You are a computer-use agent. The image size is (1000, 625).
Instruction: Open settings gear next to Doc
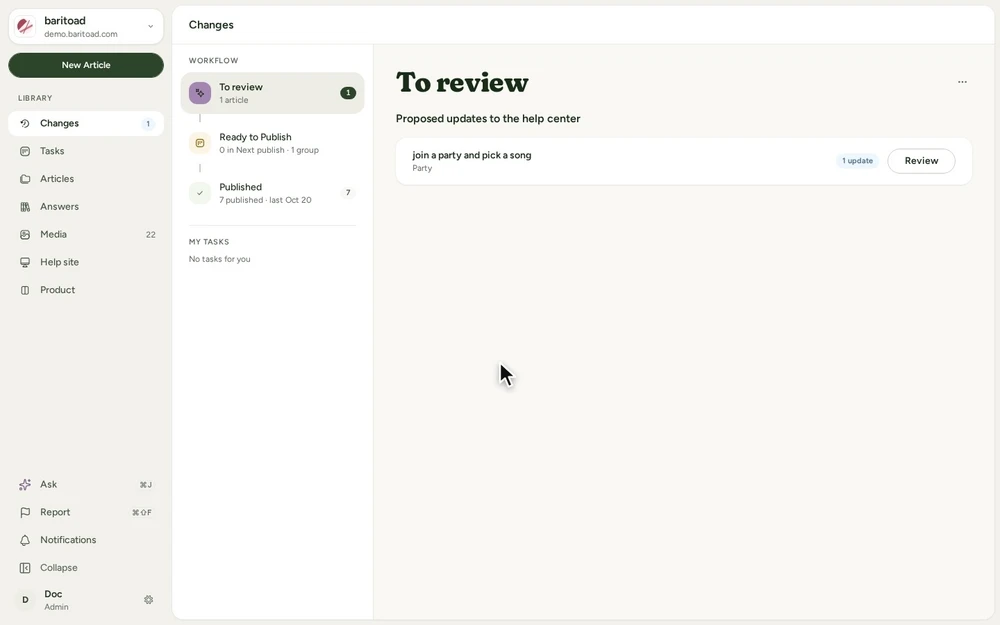click(x=149, y=599)
